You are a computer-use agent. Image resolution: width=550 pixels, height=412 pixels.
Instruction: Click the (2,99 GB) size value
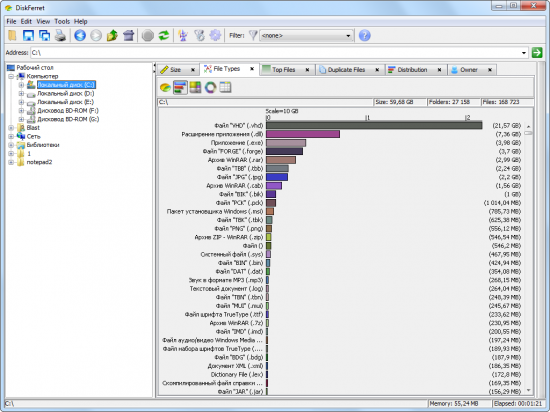[x=508, y=160]
